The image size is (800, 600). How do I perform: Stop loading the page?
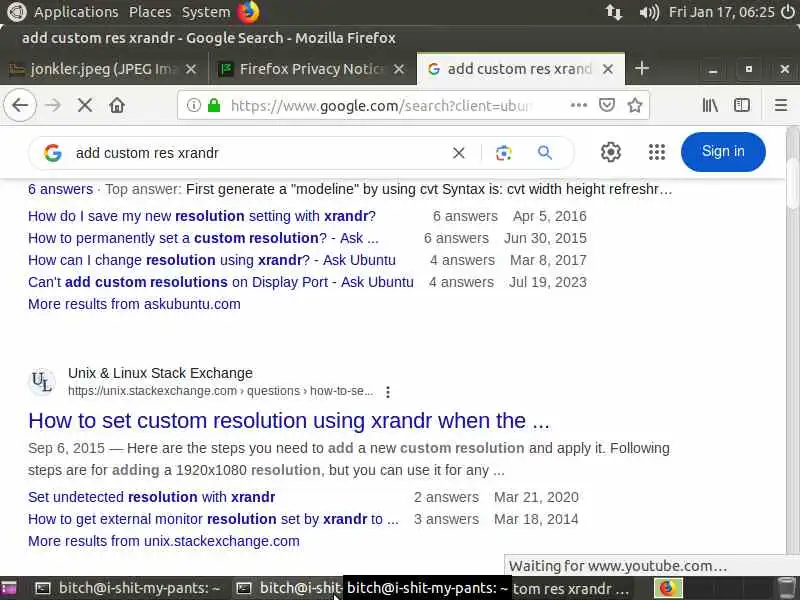point(85,106)
